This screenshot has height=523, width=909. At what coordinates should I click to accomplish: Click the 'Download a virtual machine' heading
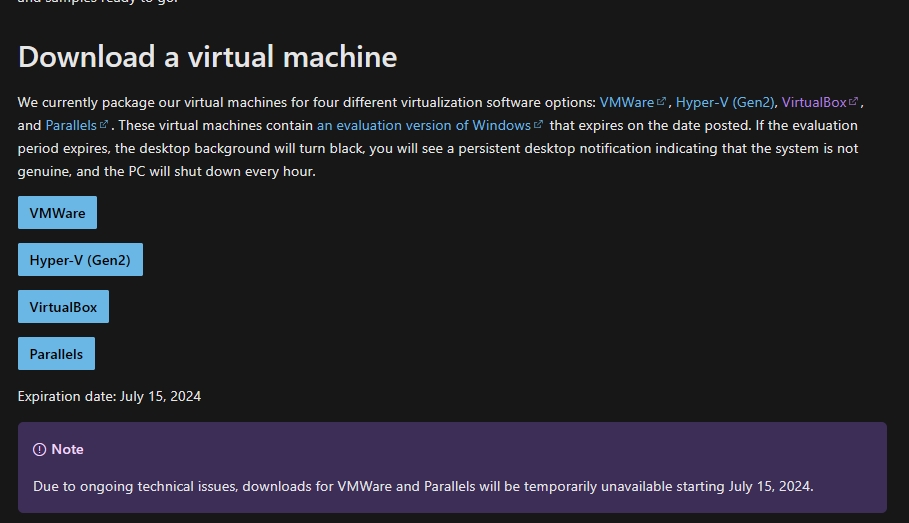pyautogui.click(x=208, y=57)
